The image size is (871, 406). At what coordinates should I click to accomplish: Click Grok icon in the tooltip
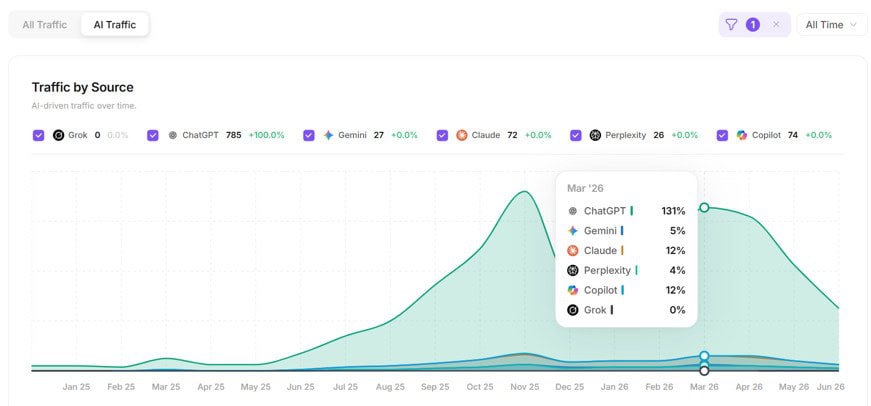pyautogui.click(x=573, y=310)
